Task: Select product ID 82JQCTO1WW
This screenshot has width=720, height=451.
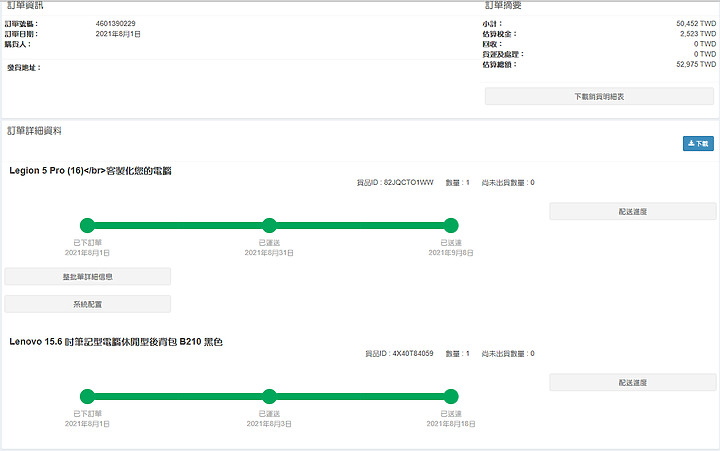Action: pyautogui.click(x=409, y=182)
